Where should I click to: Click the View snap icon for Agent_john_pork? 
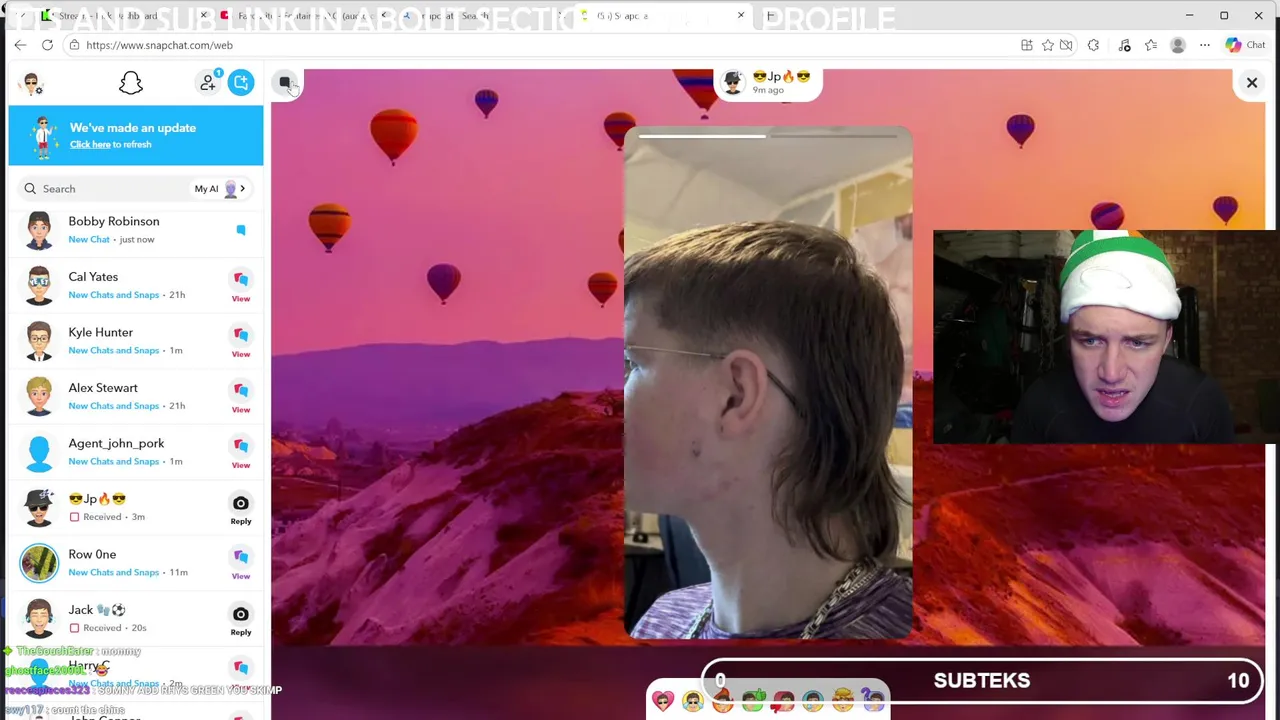click(x=241, y=446)
